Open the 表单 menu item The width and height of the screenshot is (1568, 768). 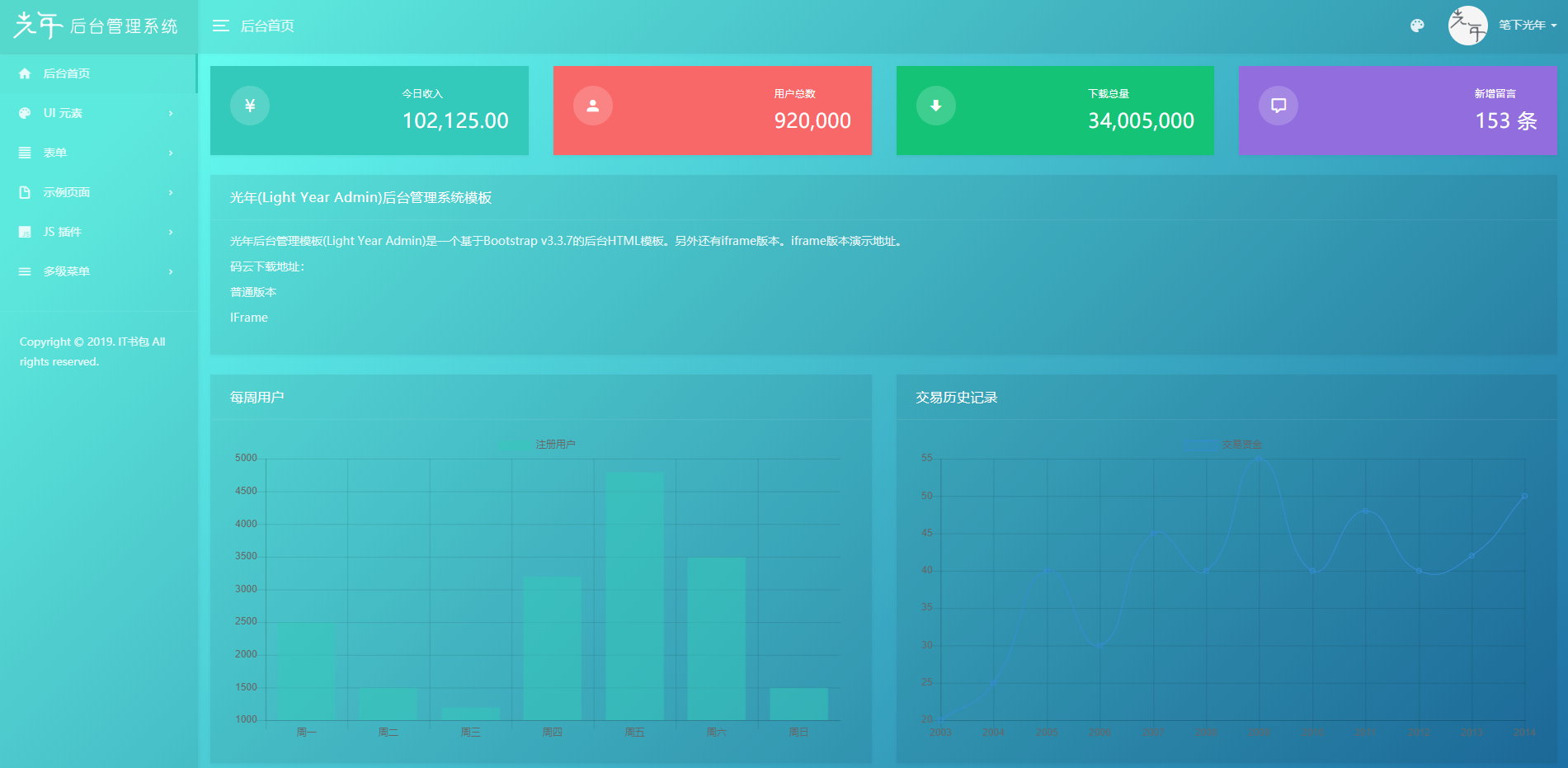click(55, 153)
